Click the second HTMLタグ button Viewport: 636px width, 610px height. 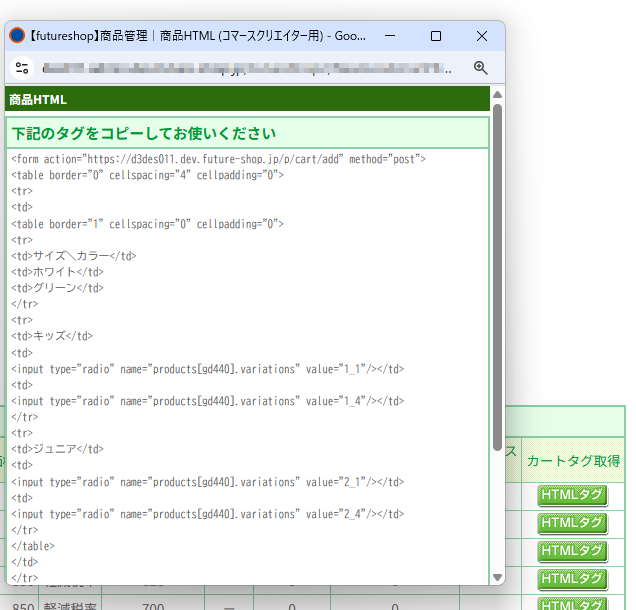[x=572, y=522]
